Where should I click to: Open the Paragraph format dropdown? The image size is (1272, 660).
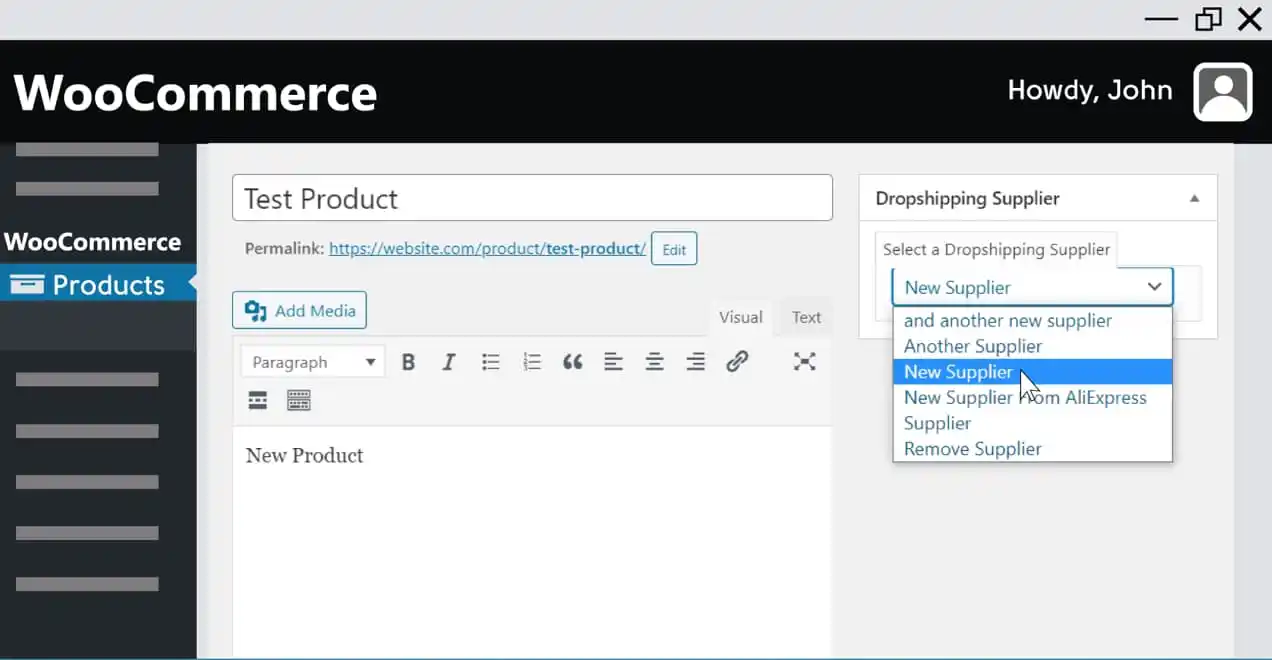[x=313, y=362]
